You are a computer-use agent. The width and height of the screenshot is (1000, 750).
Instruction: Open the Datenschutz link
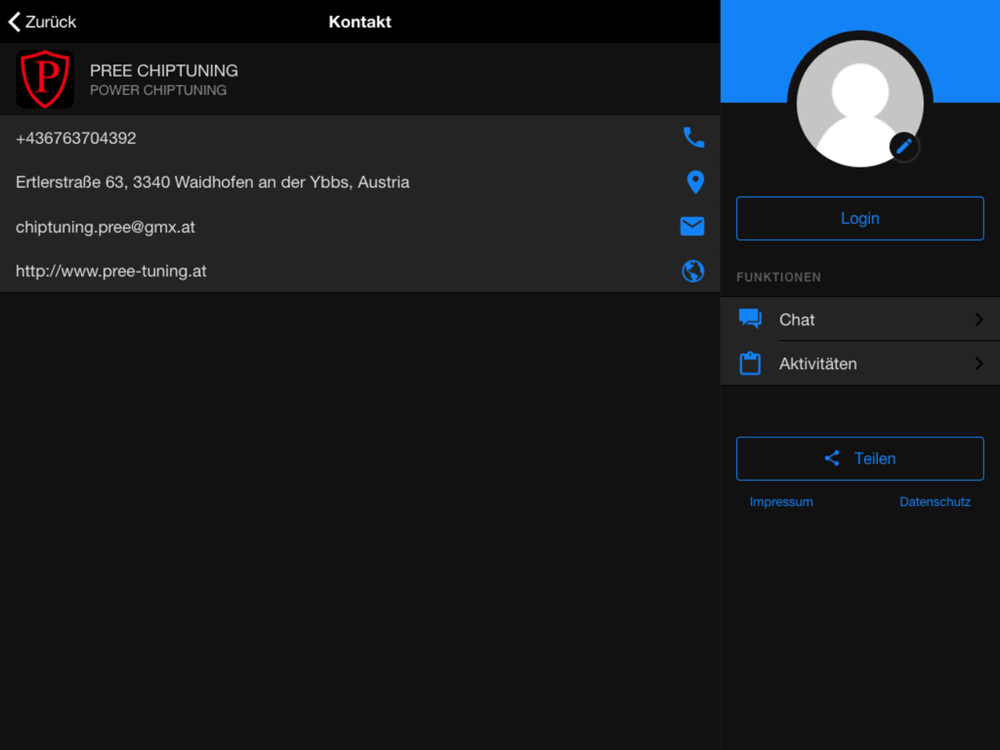(935, 502)
